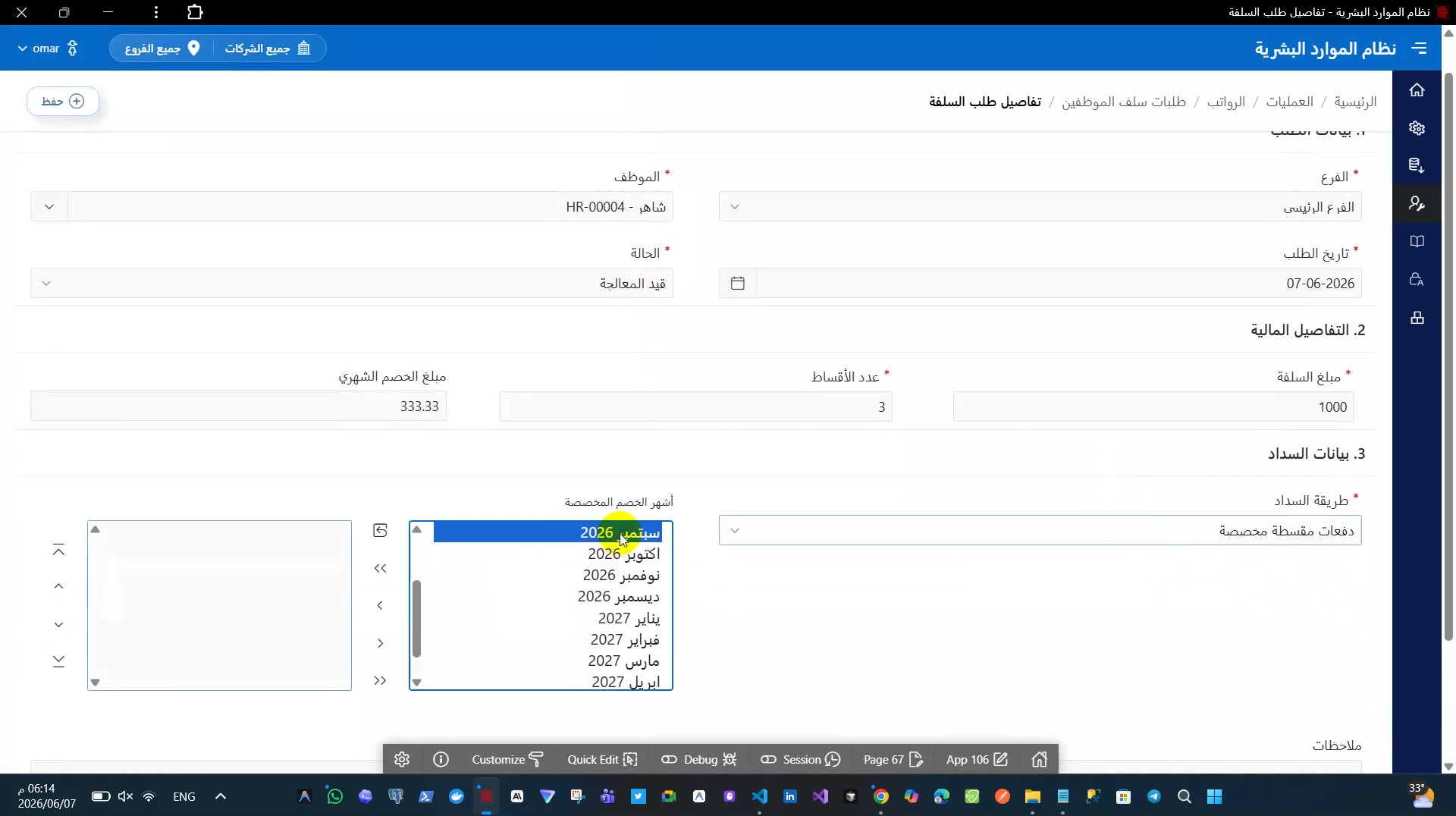The image size is (1456, 816).
Task: Click the page vertical scrollbar thumb
Action: 1448,356
